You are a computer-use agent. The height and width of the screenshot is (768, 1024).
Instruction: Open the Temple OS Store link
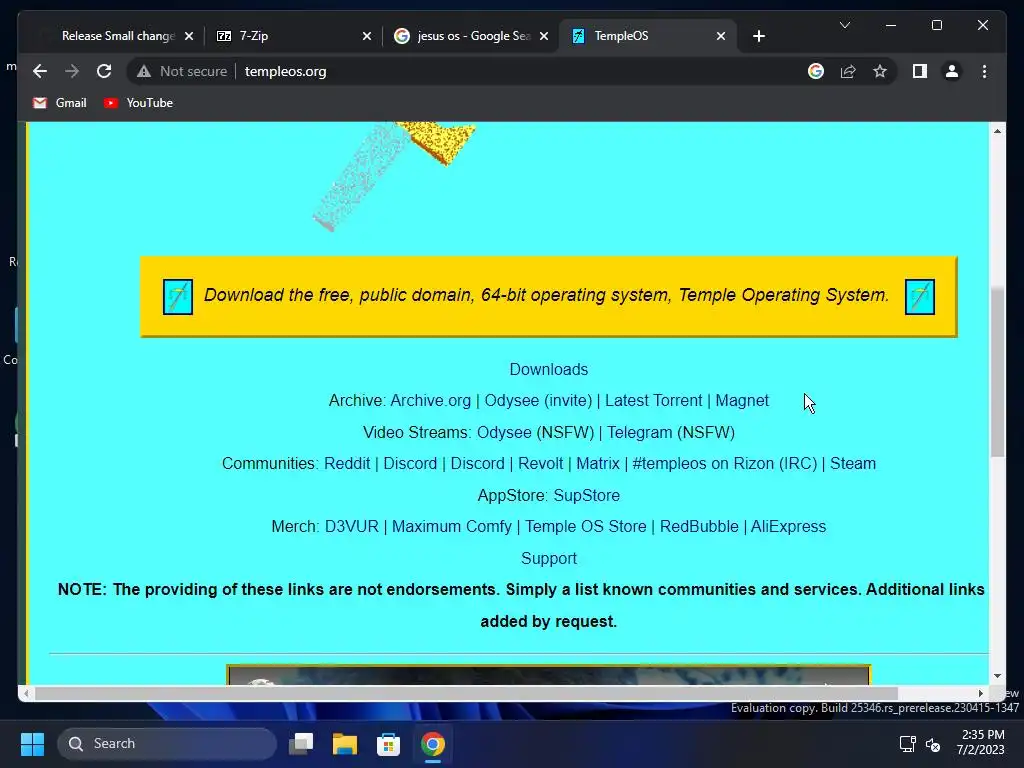click(586, 526)
